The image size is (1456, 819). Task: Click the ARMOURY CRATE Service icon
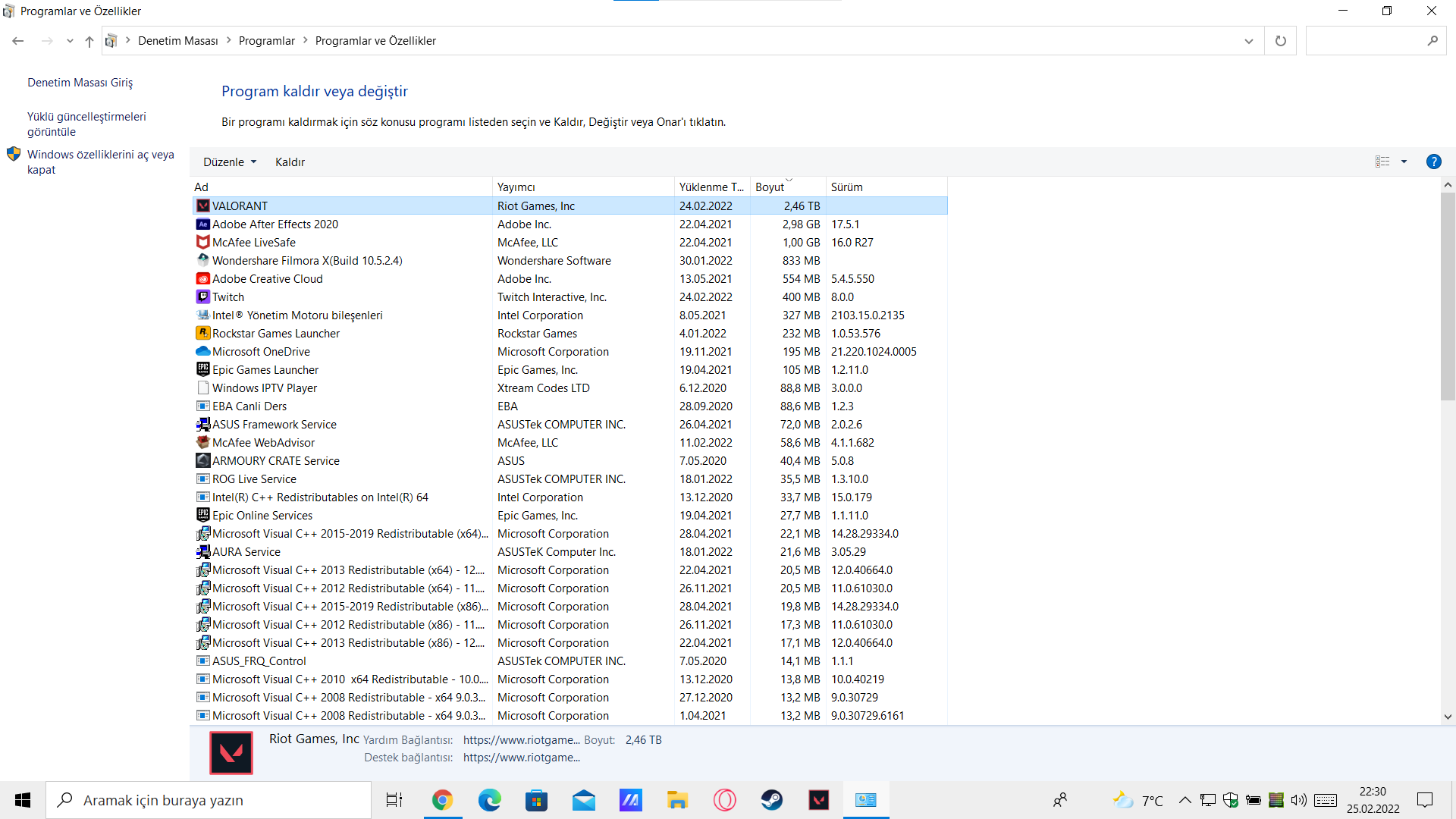tap(202, 460)
